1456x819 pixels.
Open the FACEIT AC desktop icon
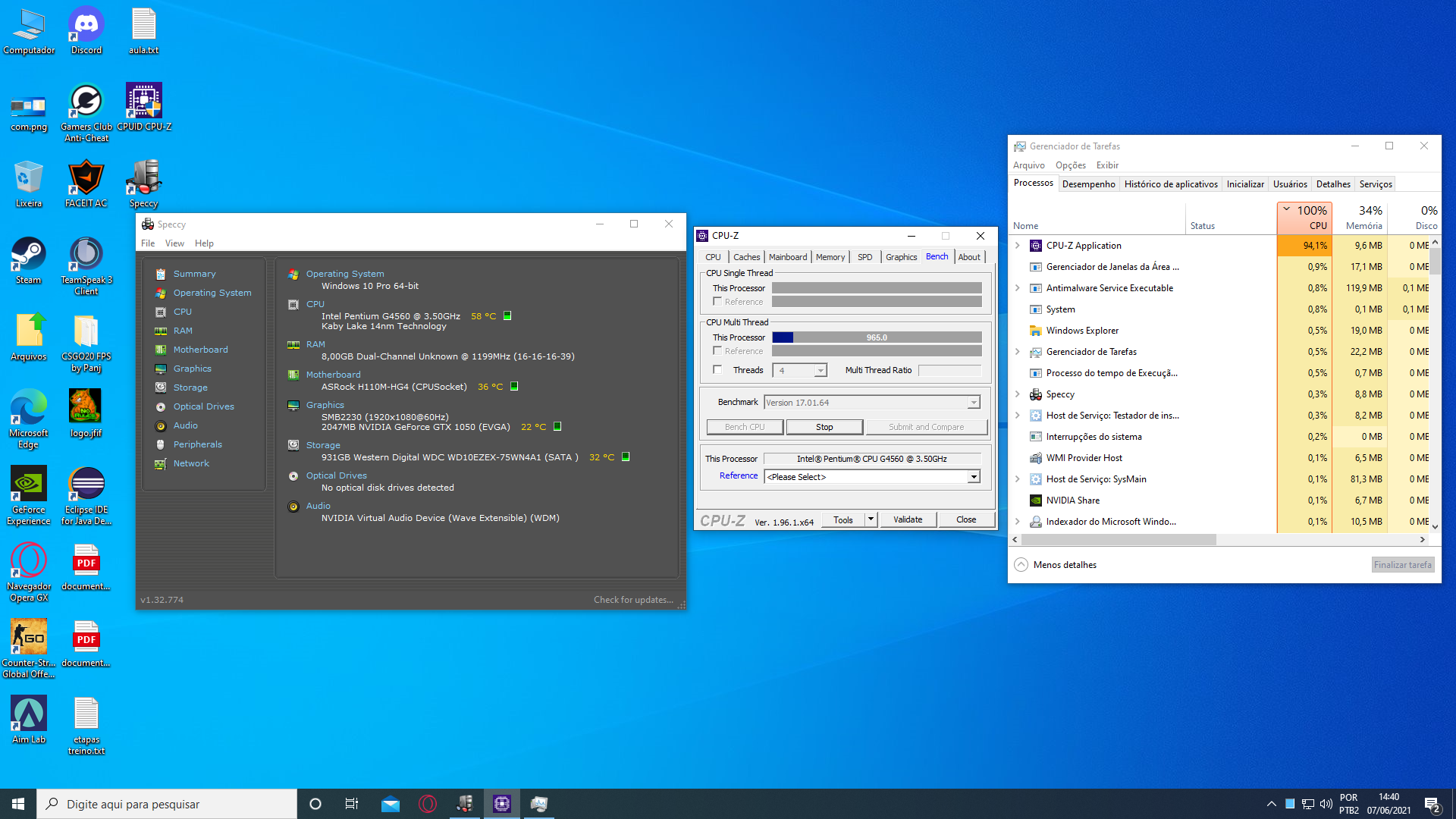click(86, 184)
